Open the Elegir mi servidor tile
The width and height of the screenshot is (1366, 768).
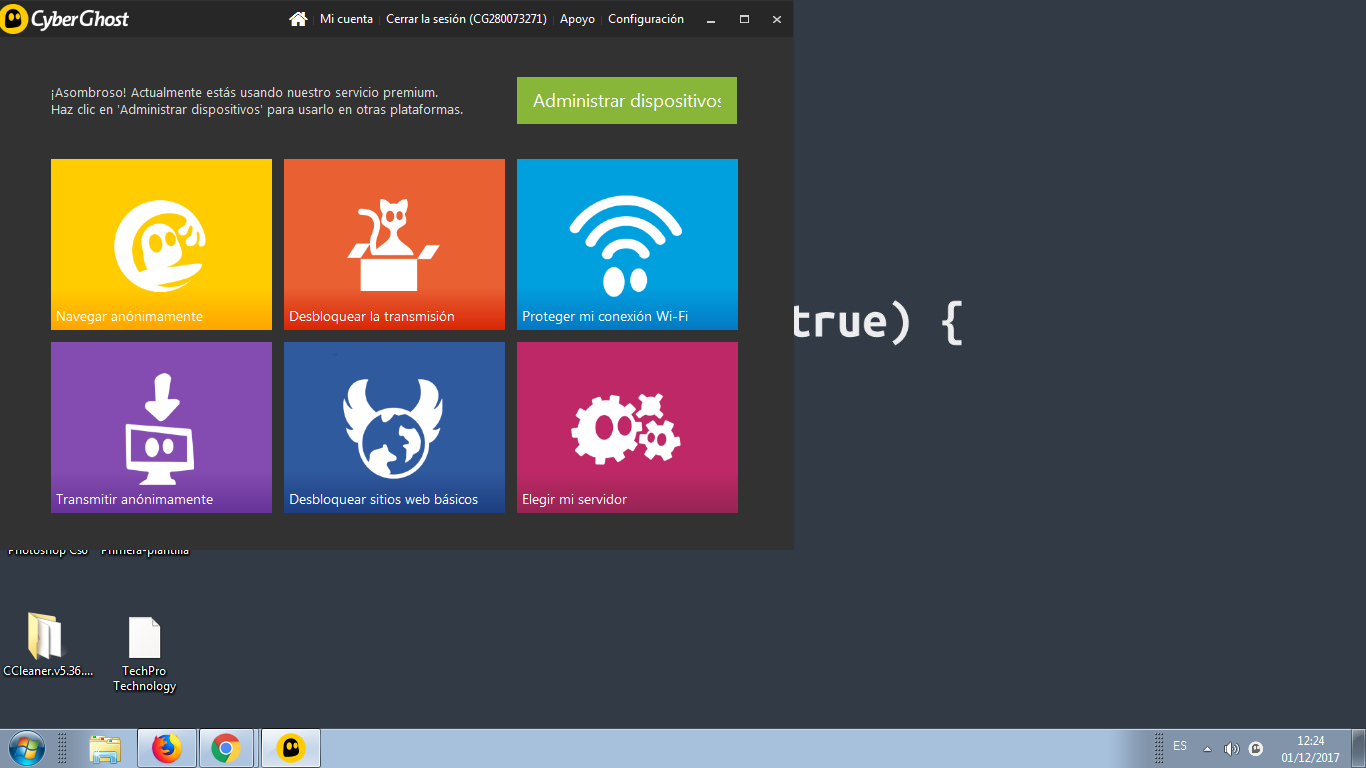coord(627,427)
